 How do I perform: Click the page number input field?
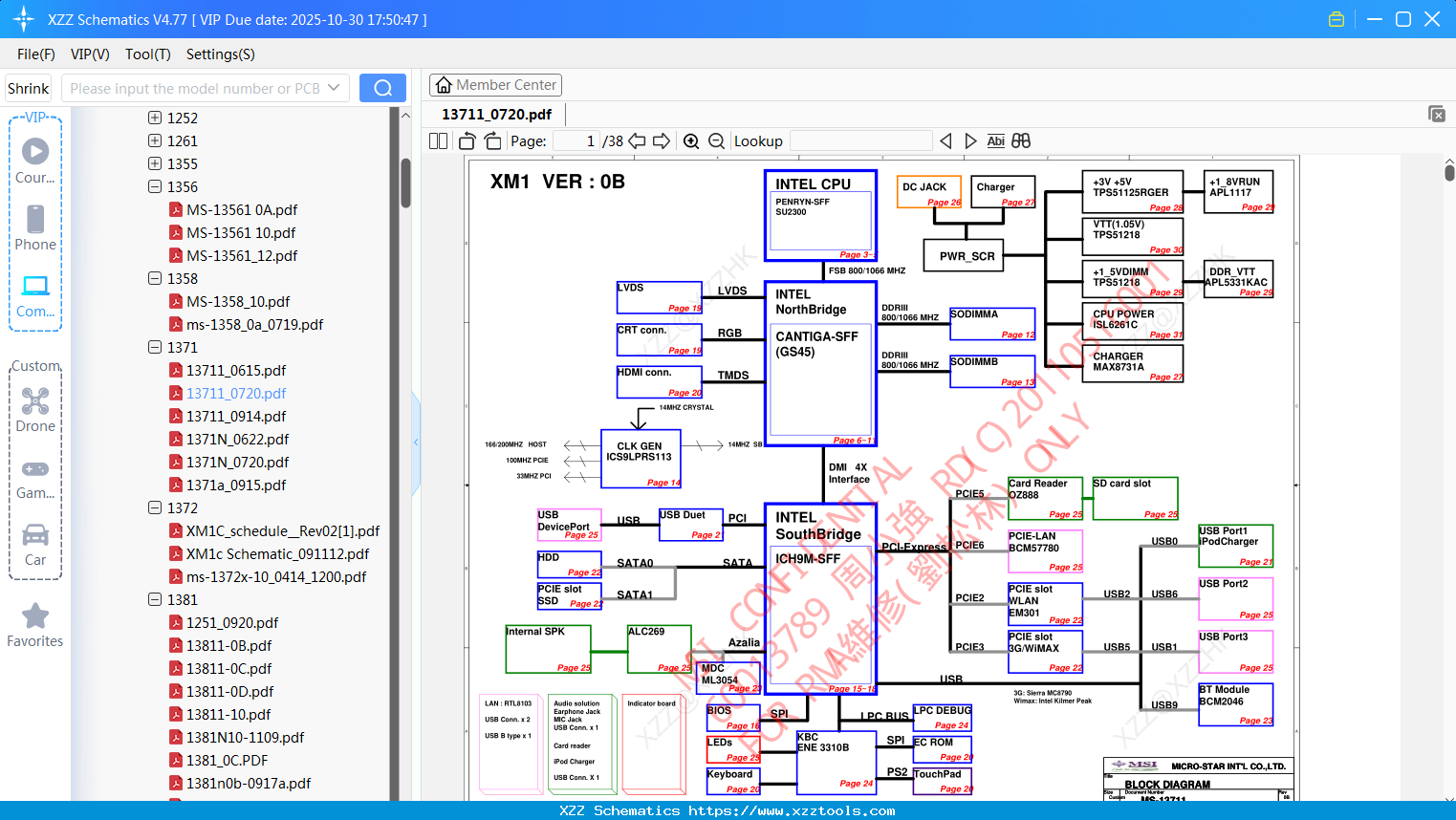[576, 141]
